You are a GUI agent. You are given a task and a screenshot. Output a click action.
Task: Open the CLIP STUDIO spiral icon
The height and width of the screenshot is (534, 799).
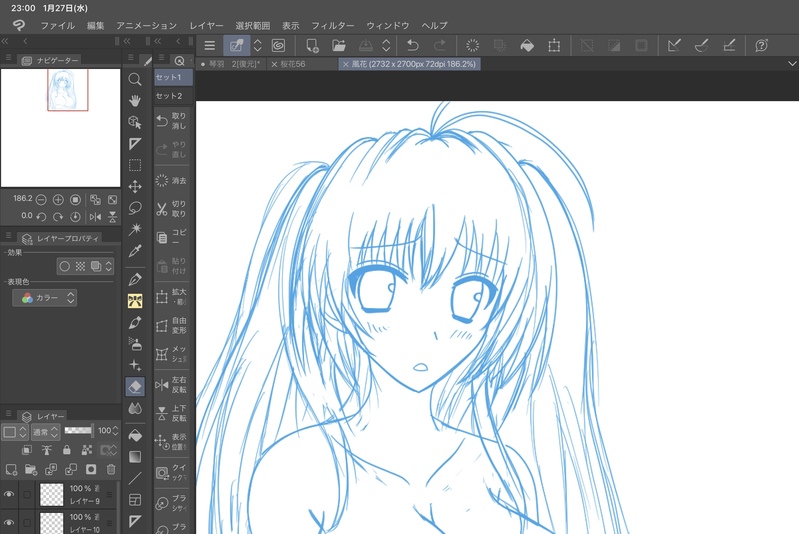pos(278,45)
